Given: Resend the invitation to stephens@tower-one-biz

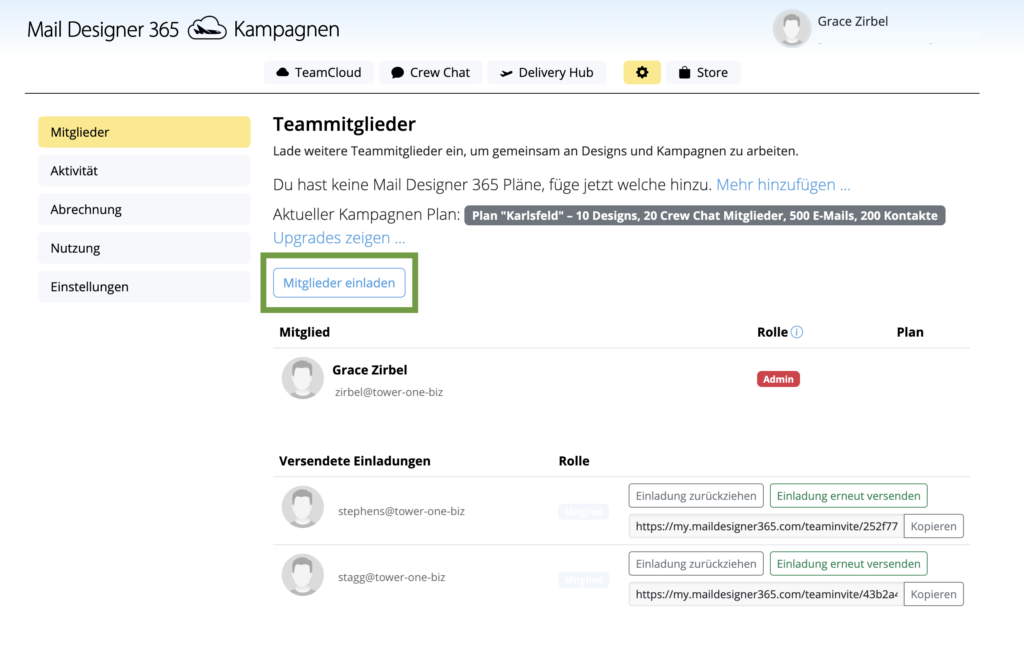Looking at the screenshot, I should pyautogui.click(x=848, y=496).
